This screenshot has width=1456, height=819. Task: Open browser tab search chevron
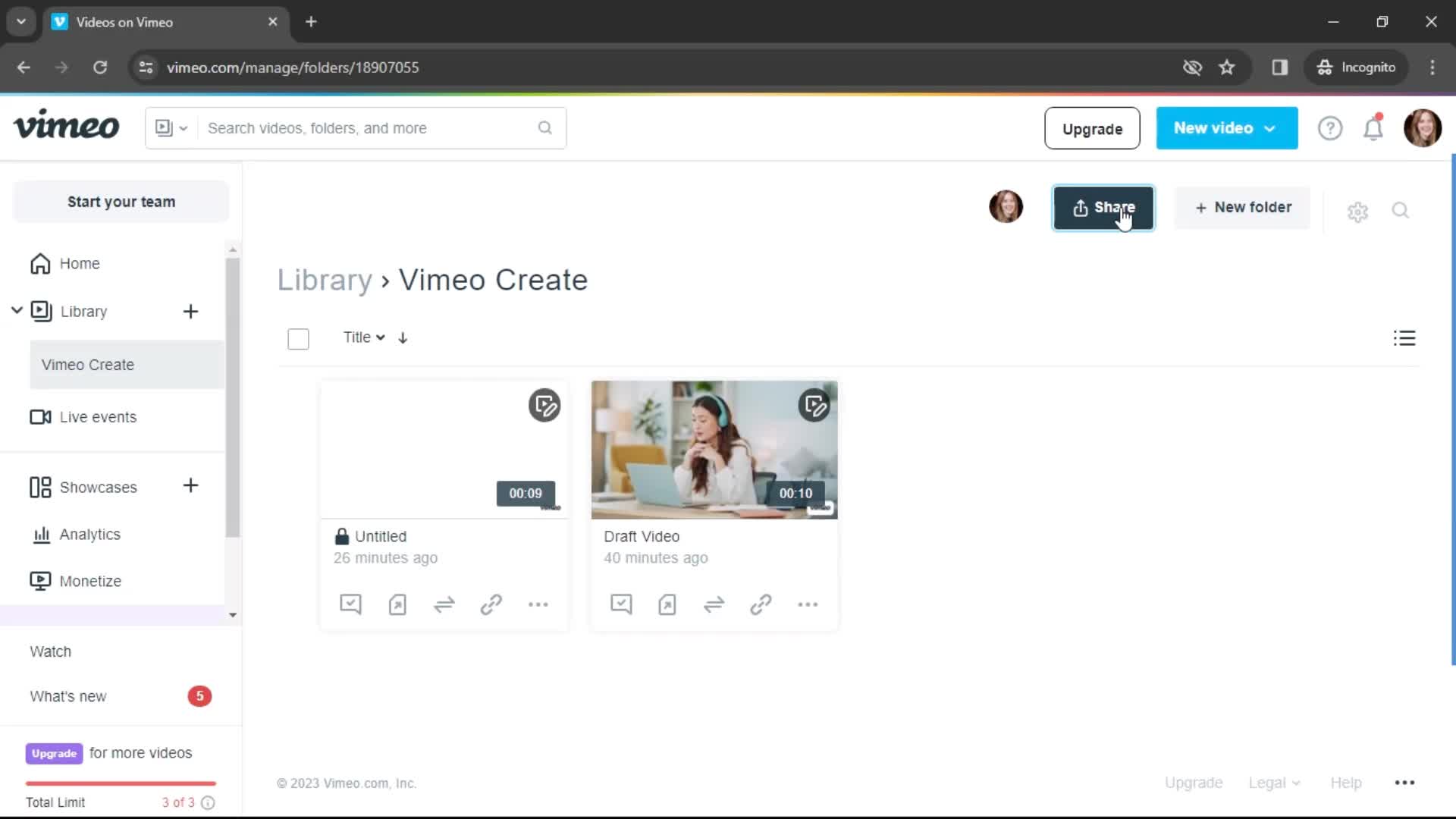21,22
